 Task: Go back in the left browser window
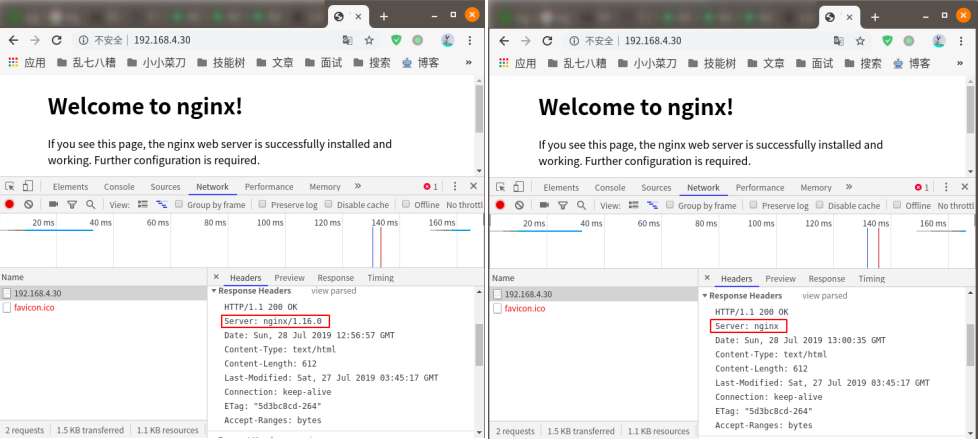coord(14,40)
